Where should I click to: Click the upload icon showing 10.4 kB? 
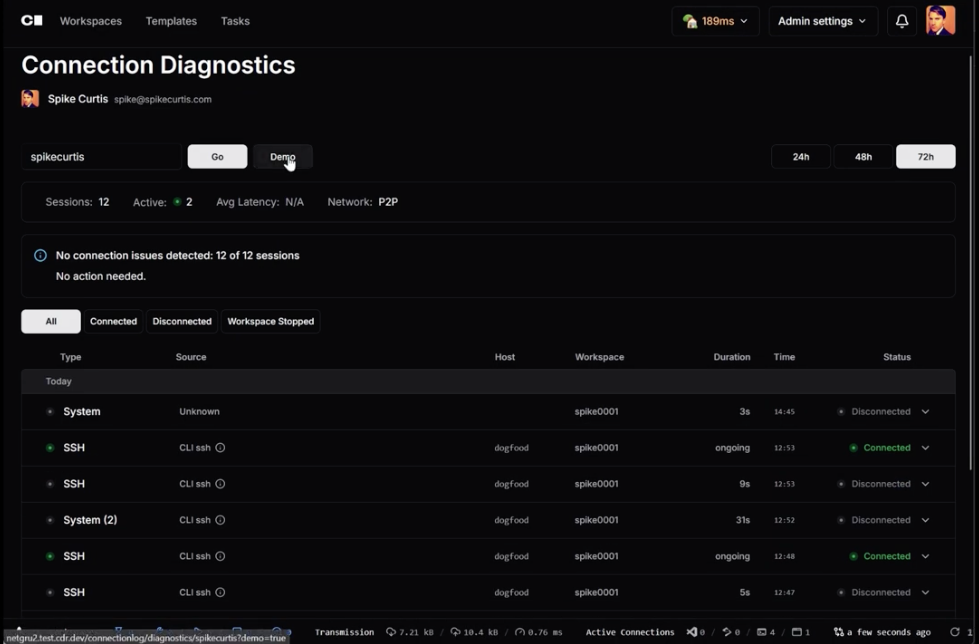coord(455,632)
